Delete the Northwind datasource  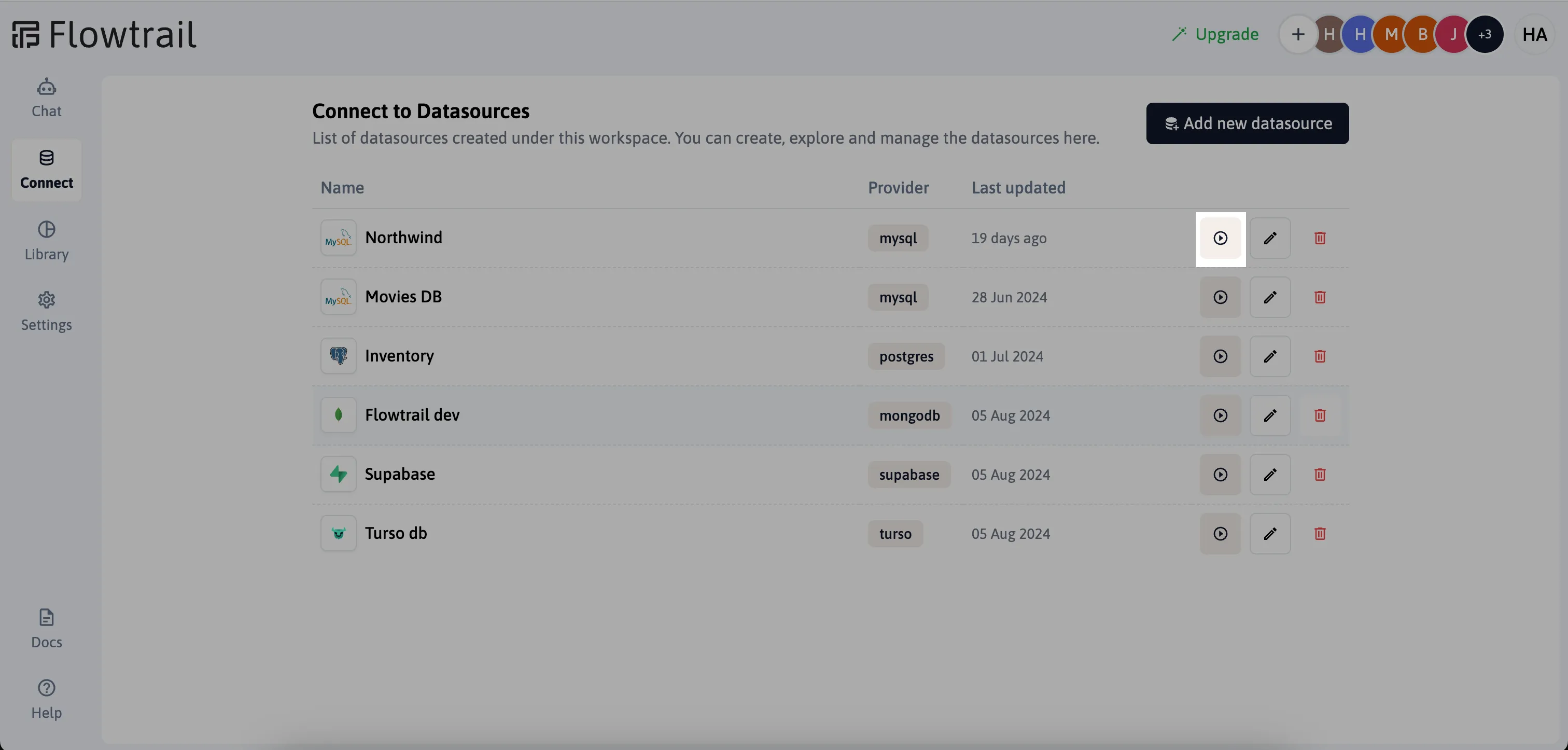click(x=1320, y=238)
